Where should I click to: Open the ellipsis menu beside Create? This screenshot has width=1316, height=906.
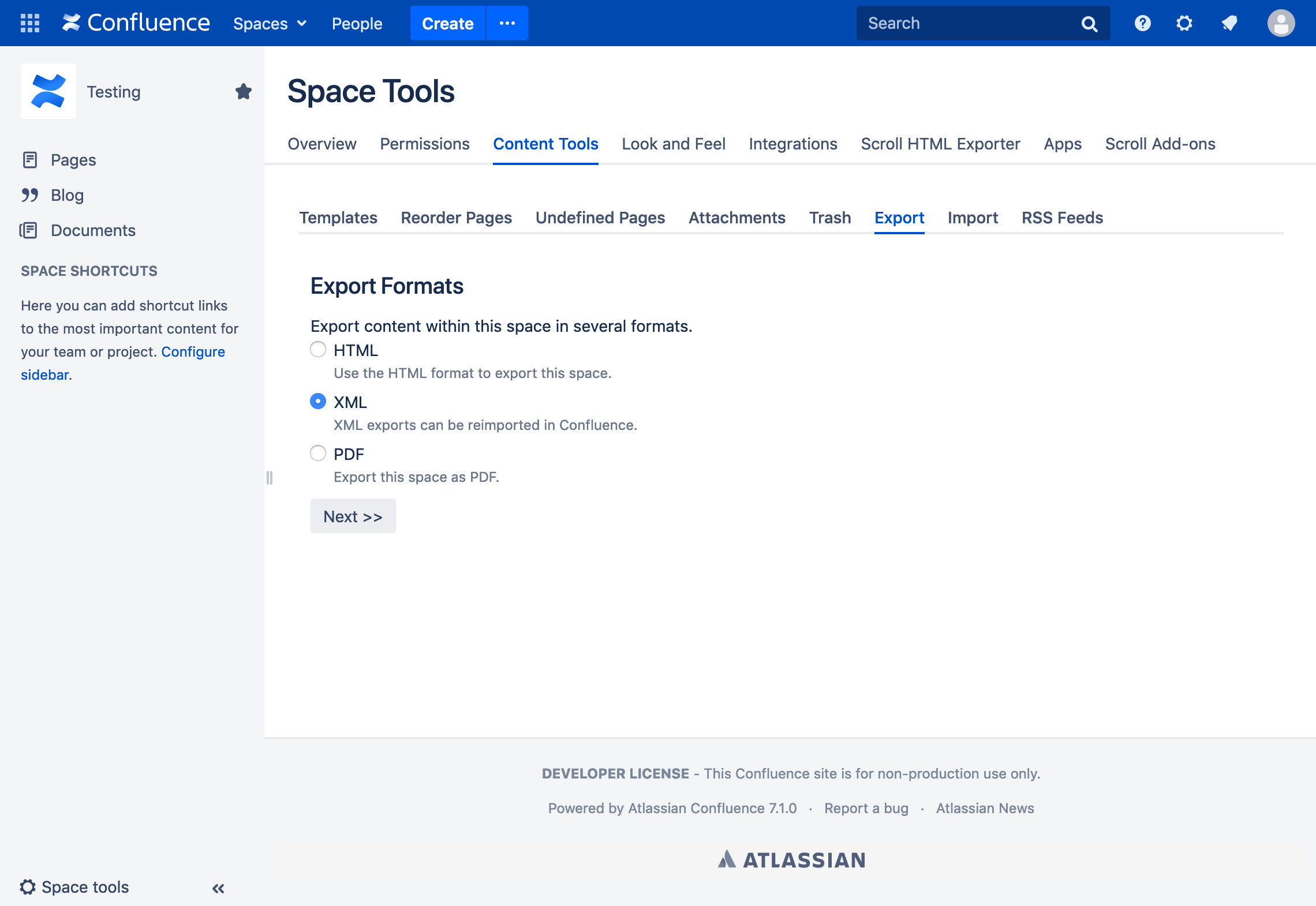pos(507,23)
